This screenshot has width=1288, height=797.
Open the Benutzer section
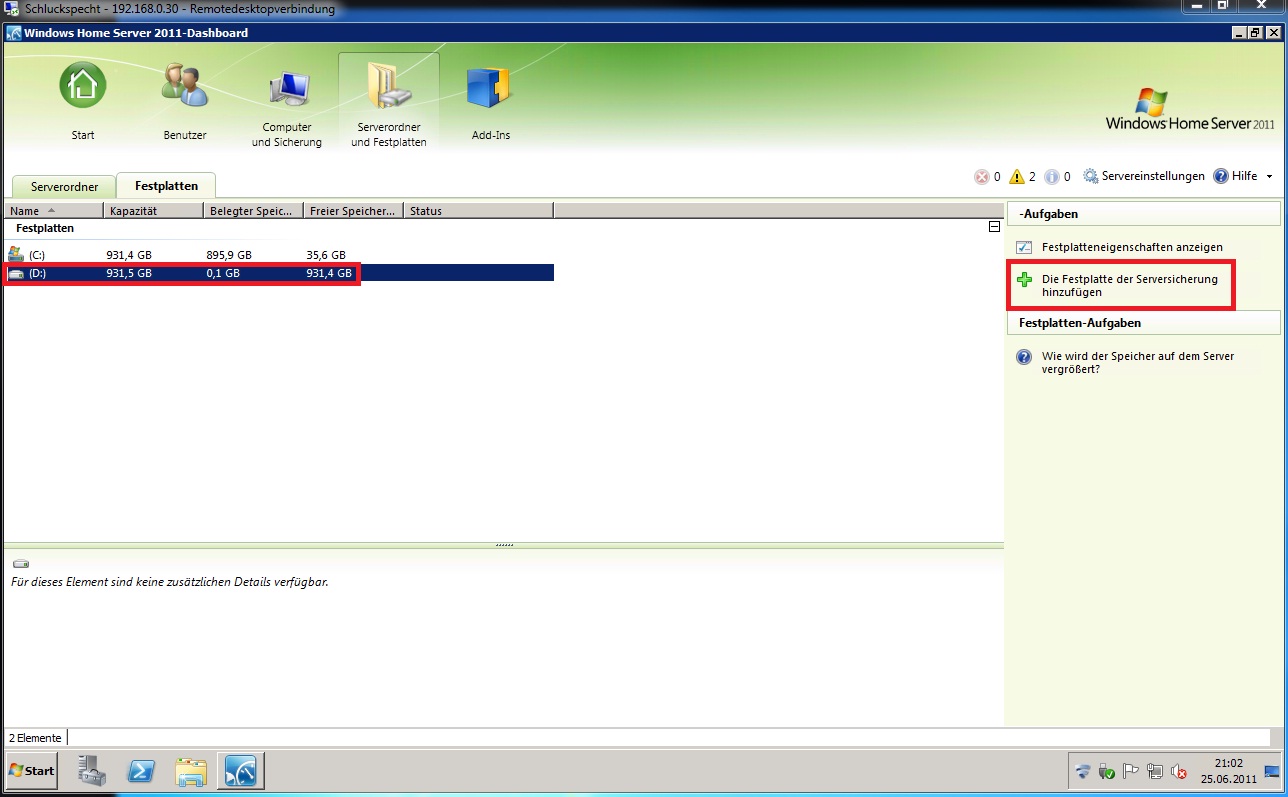(x=185, y=98)
